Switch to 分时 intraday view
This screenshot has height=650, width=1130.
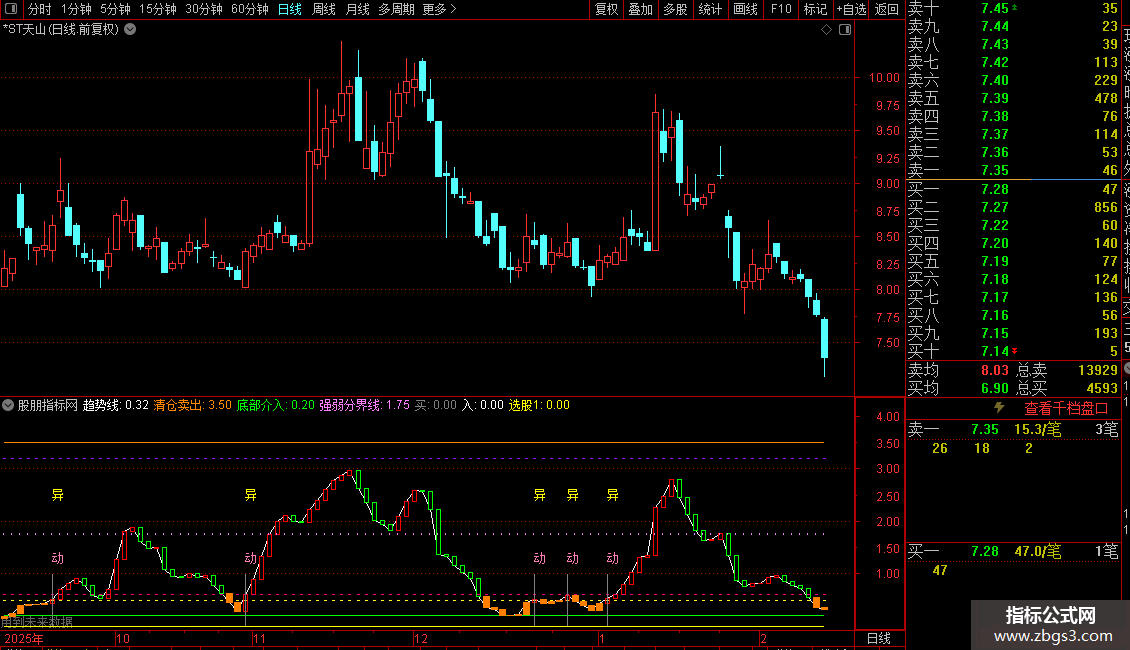click(x=40, y=9)
